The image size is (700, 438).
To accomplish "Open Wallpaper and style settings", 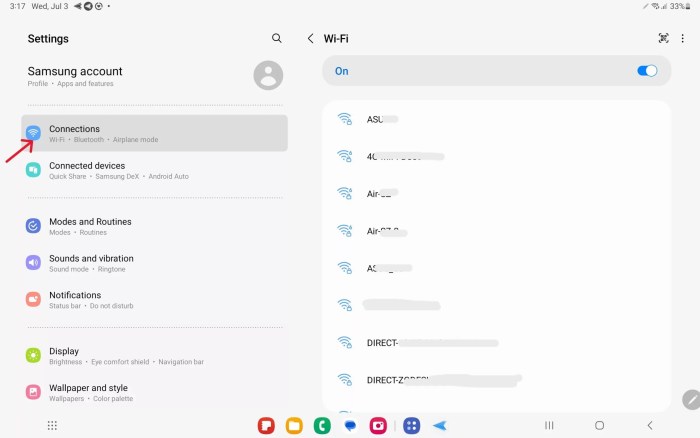I will [154, 392].
